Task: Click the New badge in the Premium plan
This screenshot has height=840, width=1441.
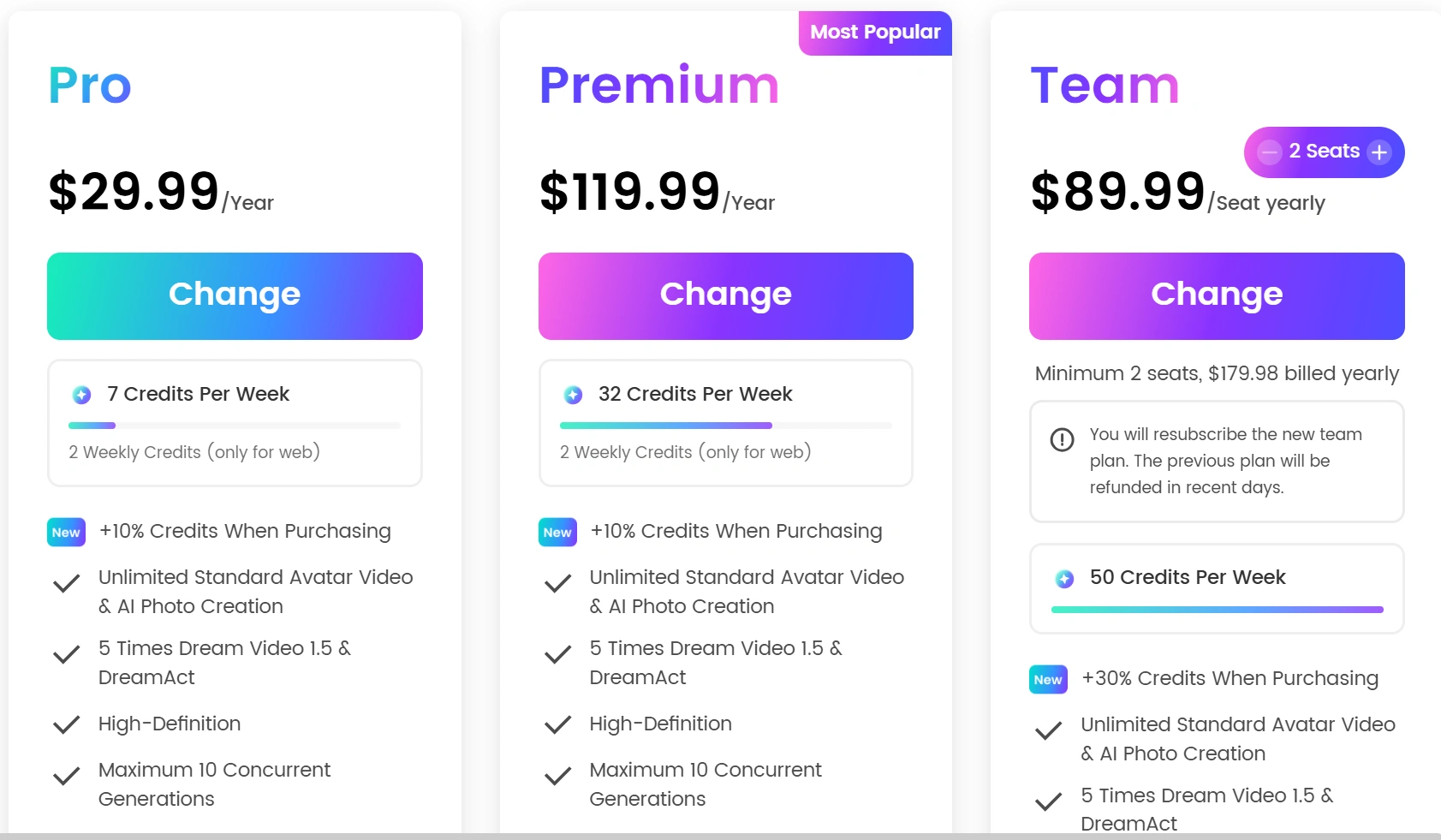Action: 557,532
